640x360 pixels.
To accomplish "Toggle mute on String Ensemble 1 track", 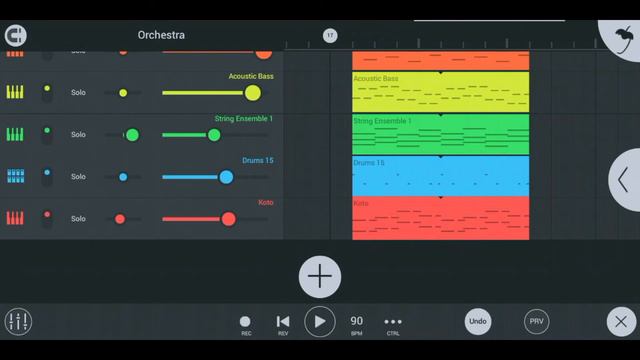I will click(47, 135).
